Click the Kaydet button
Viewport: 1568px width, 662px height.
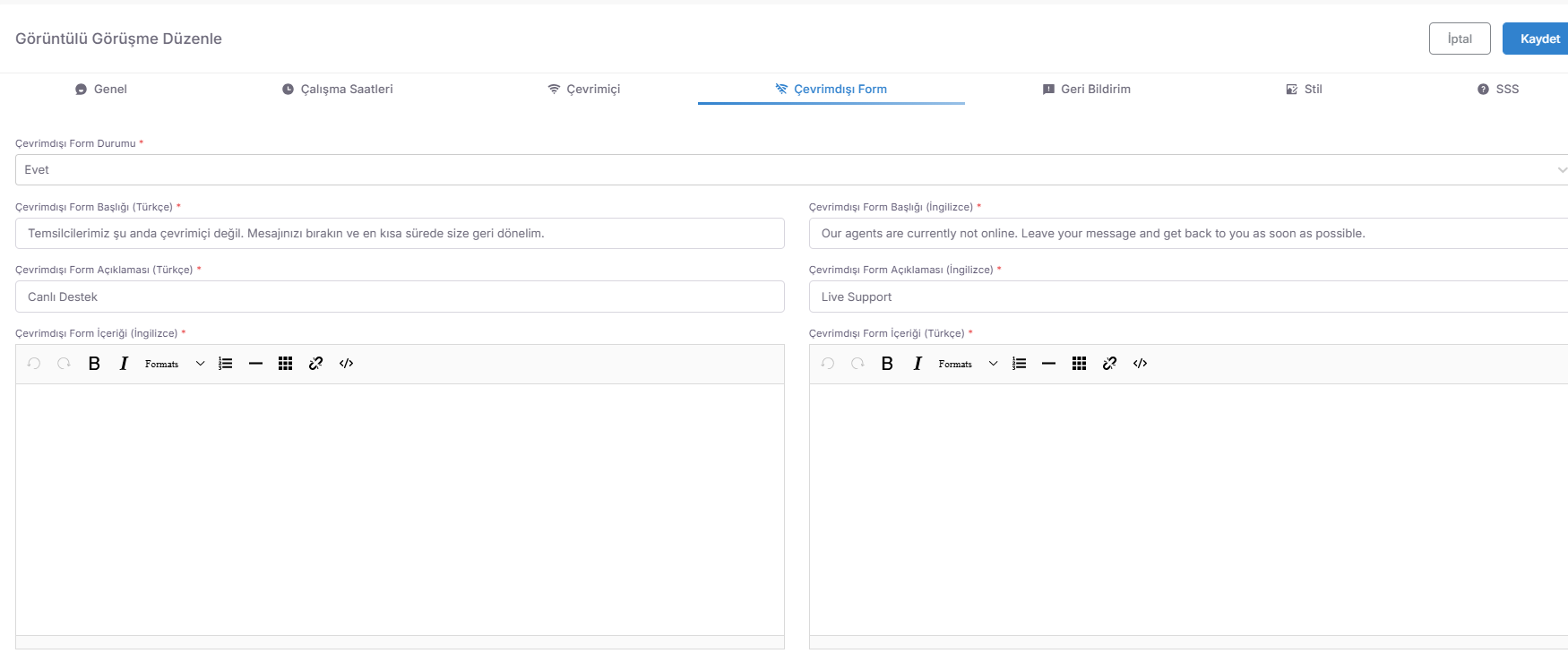1536,39
